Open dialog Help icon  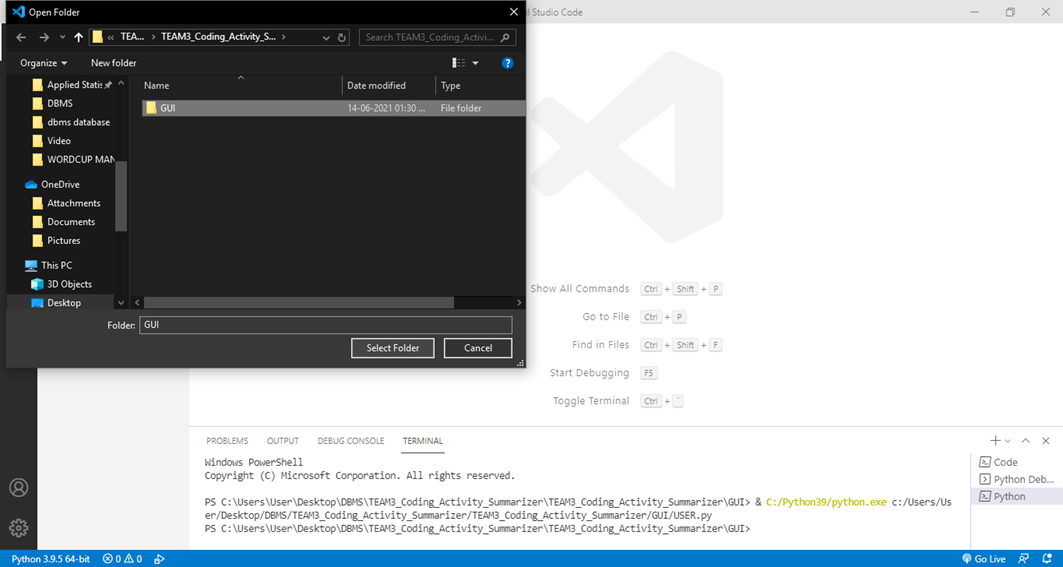pyautogui.click(x=507, y=63)
